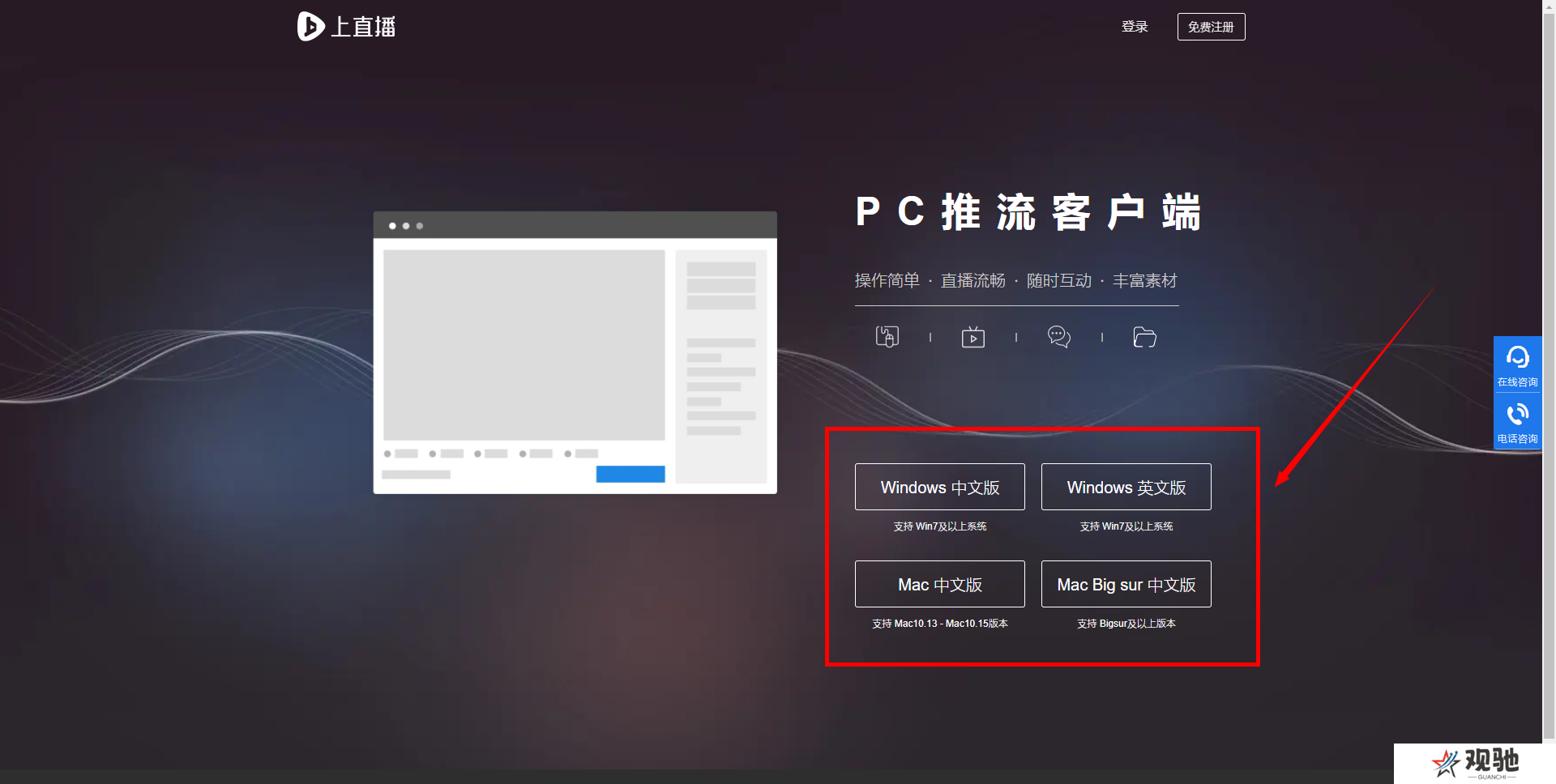Click 支持 Win7及以上系统 under Windows 中文版
The height and width of the screenshot is (784, 1556).
(939, 526)
